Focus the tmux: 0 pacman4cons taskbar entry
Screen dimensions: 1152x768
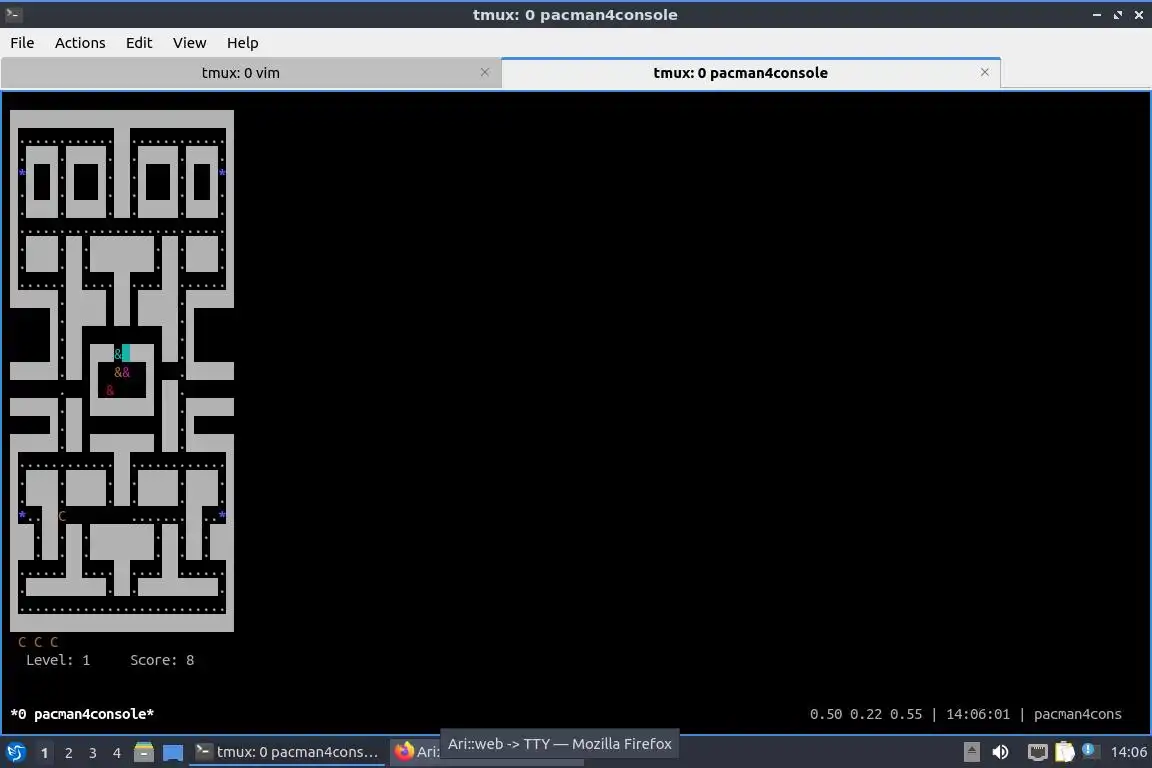tap(287, 752)
